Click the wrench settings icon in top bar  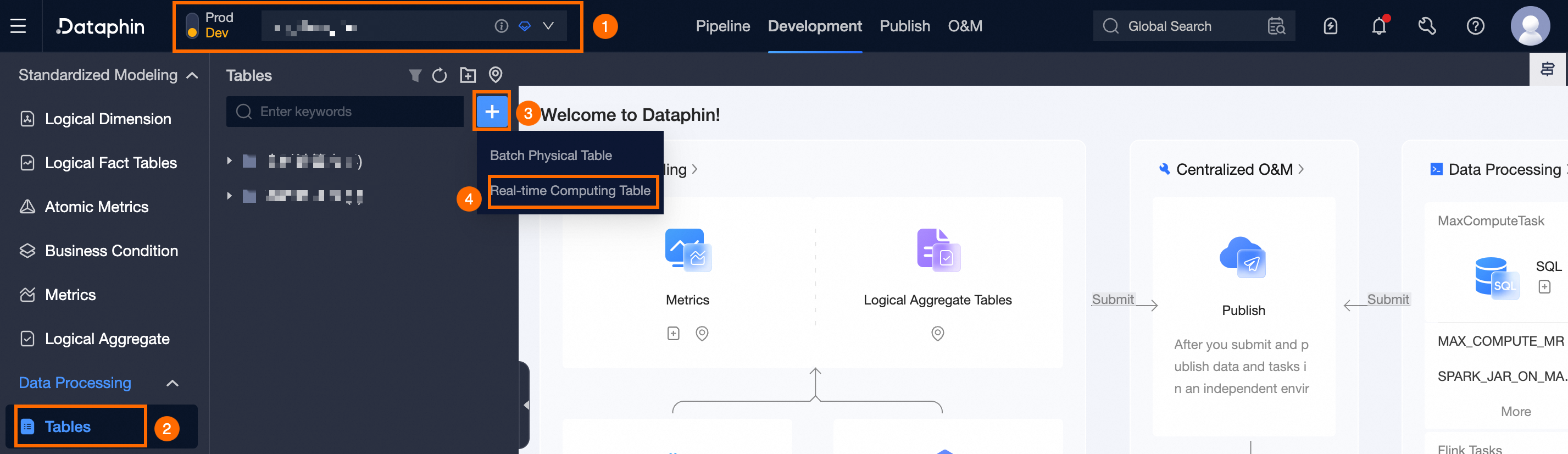tap(1427, 26)
